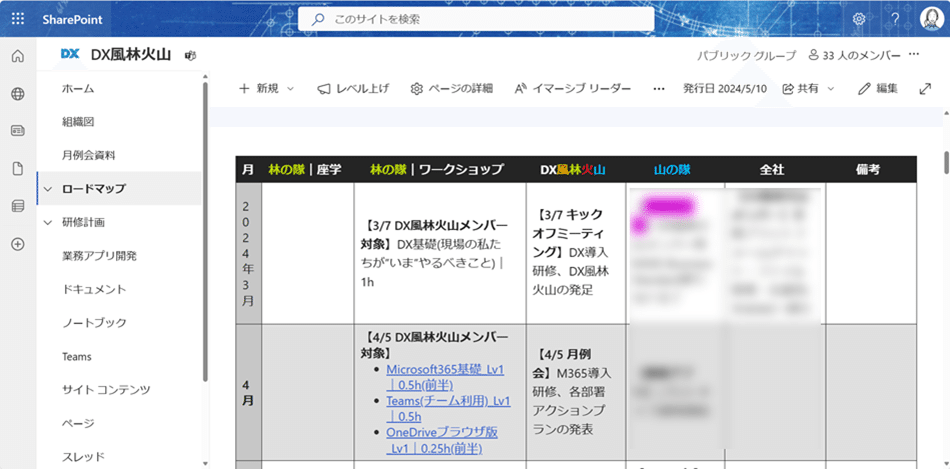Image resolution: width=950 pixels, height=469 pixels.
Task: Open the app launcher waffle icon
Action: [18, 19]
